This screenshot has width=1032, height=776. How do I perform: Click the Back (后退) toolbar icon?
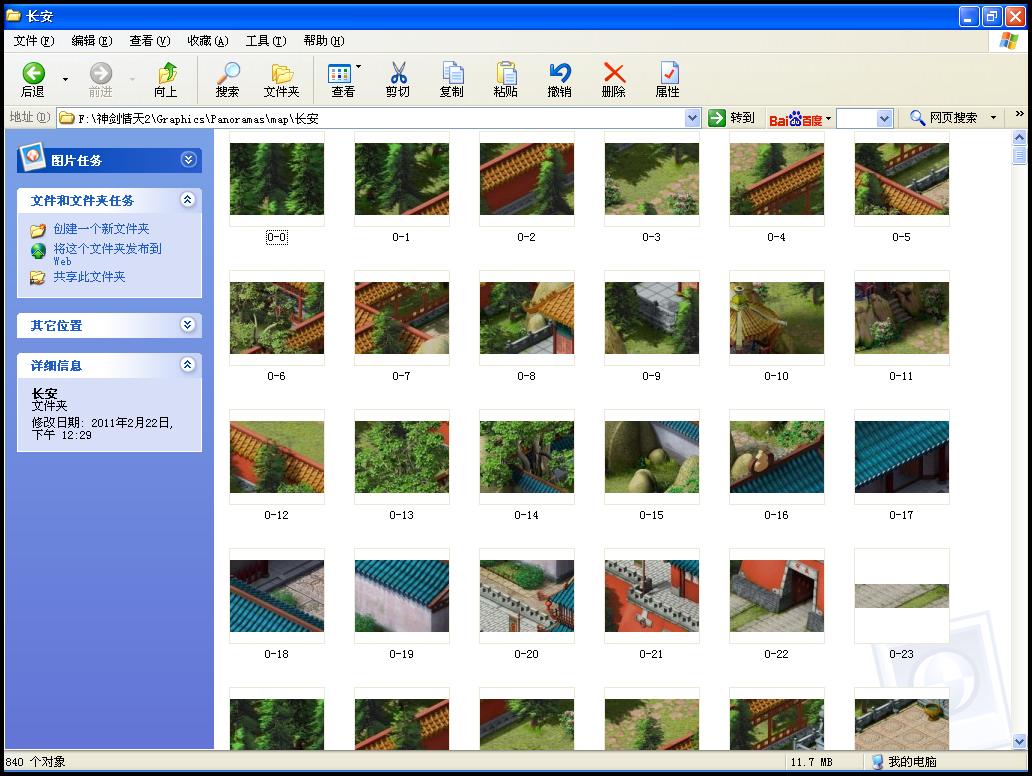(x=34, y=73)
